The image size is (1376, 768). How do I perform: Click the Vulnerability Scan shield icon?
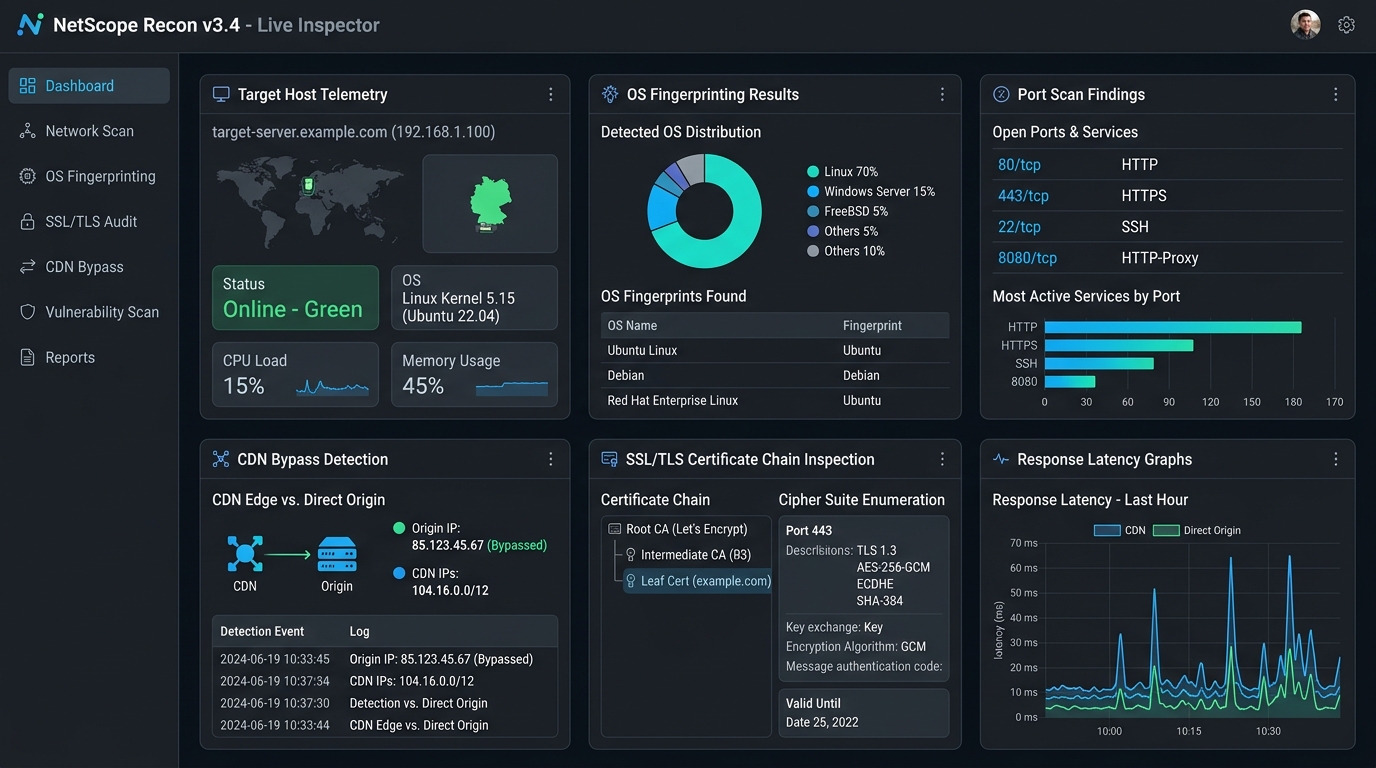click(x=28, y=312)
